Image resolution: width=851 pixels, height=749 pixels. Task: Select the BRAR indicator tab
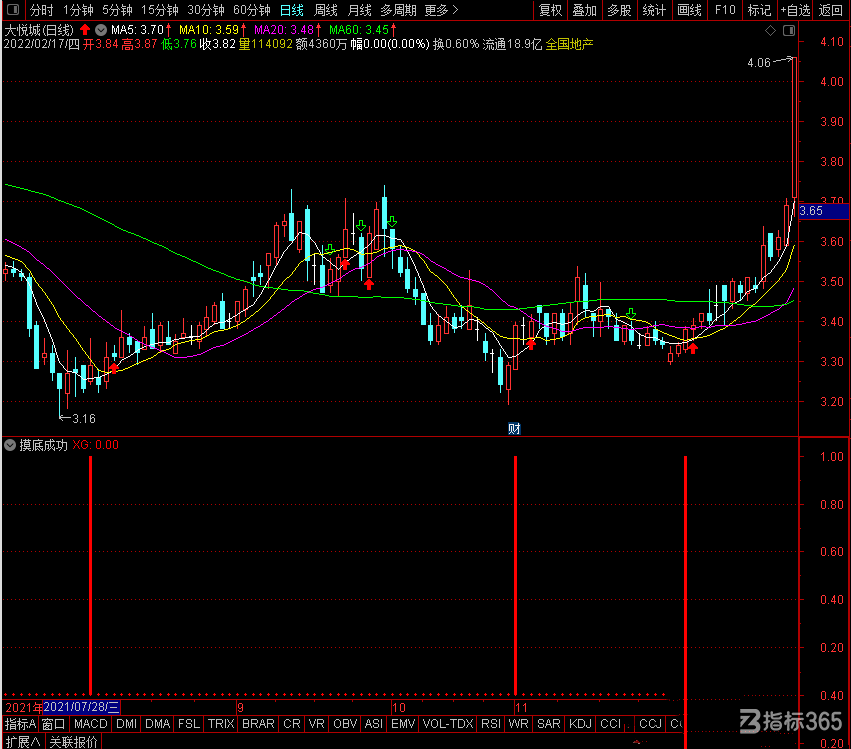point(258,724)
